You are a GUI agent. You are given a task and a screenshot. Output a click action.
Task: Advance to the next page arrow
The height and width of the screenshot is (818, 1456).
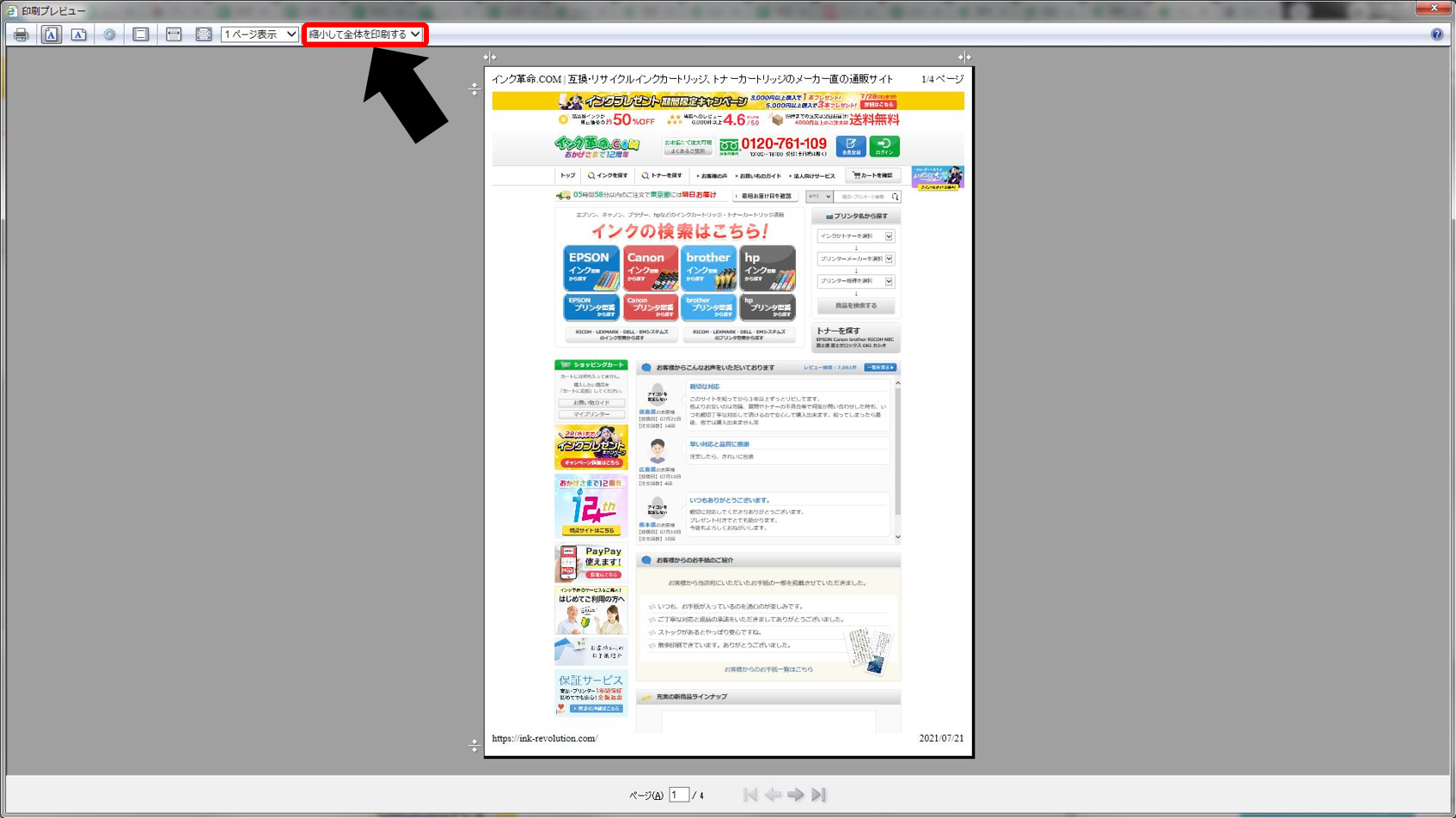coord(796,795)
